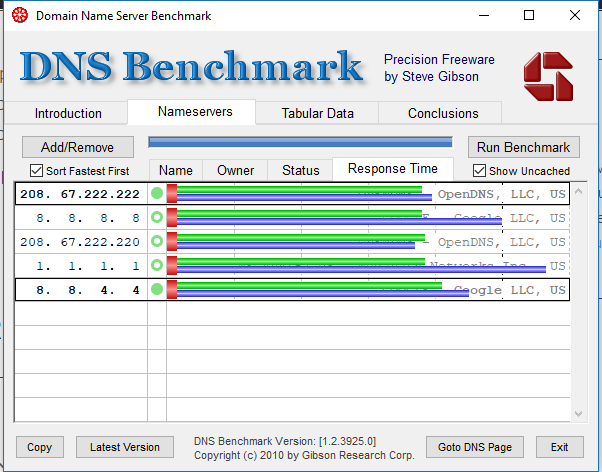Click hollow status circle for 1.1.1.1
Screen dimensions: 602x472
point(157,265)
